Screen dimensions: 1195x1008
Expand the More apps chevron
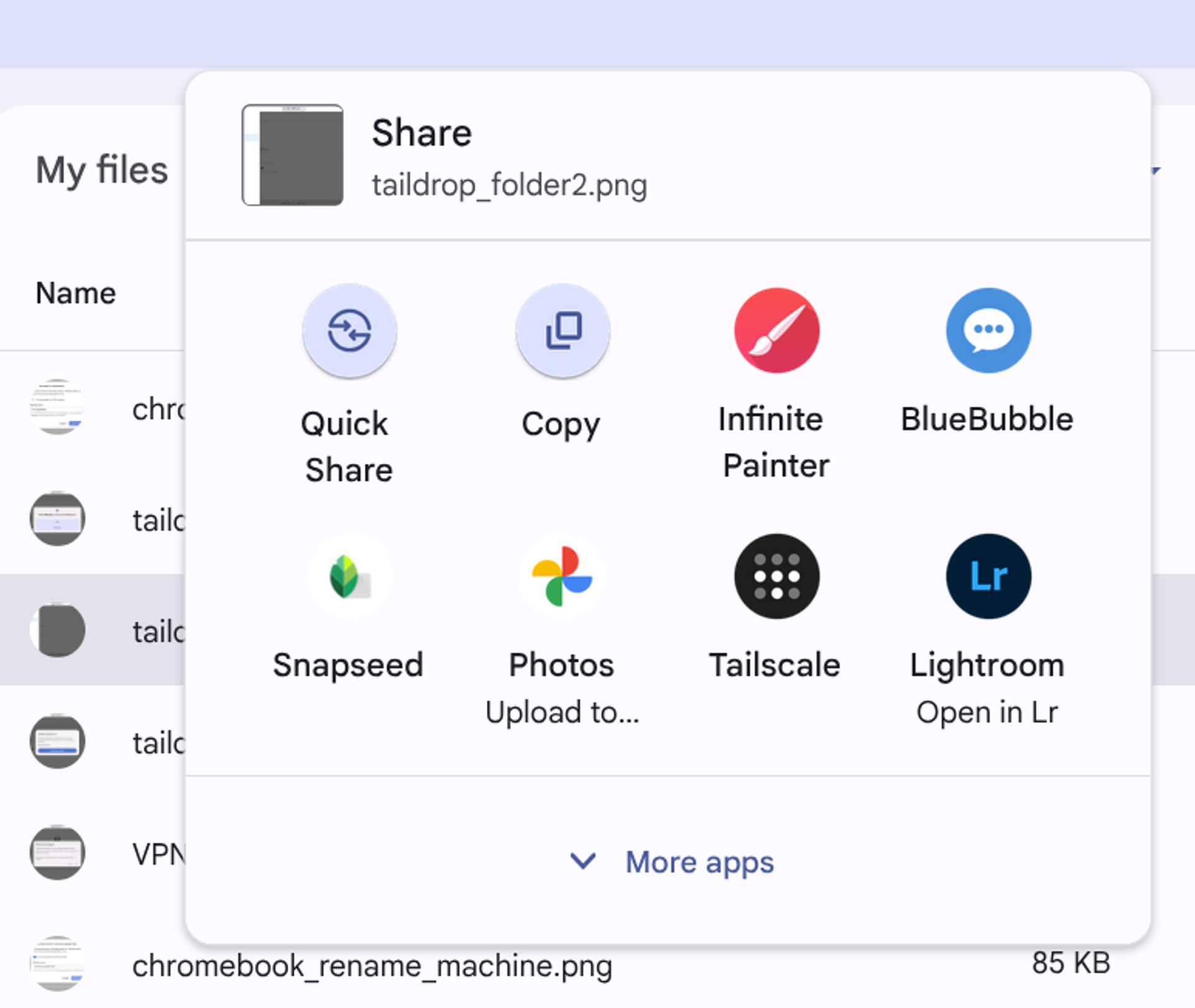583,862
